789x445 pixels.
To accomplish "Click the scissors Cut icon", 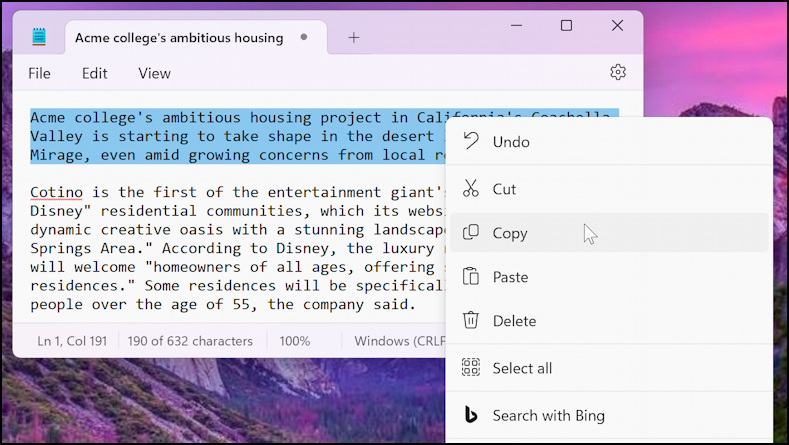I will tap(471, 189).
